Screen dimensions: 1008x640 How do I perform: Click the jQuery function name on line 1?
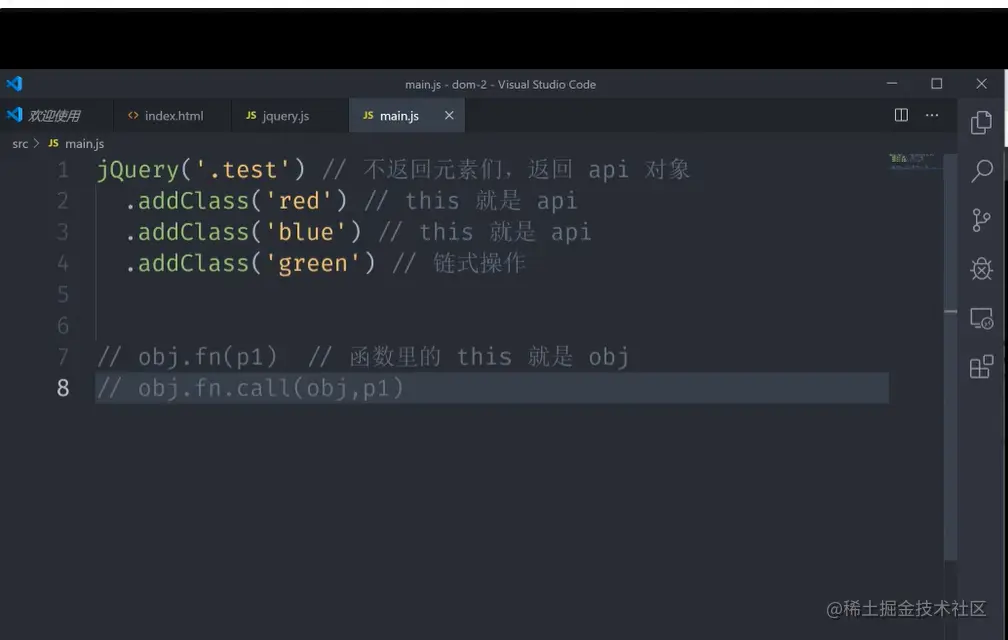point(138,170)
